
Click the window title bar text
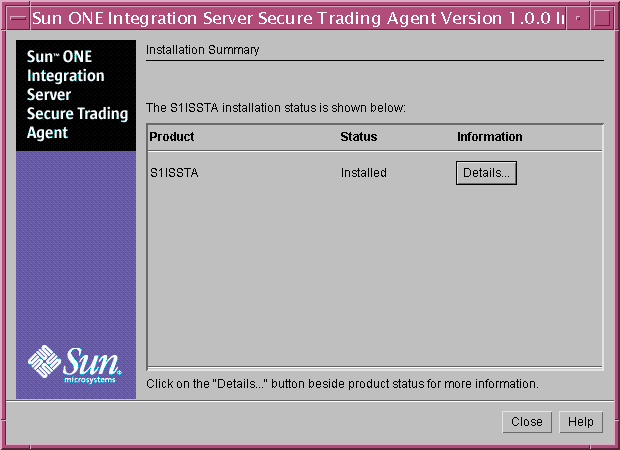tap(298, 18)
